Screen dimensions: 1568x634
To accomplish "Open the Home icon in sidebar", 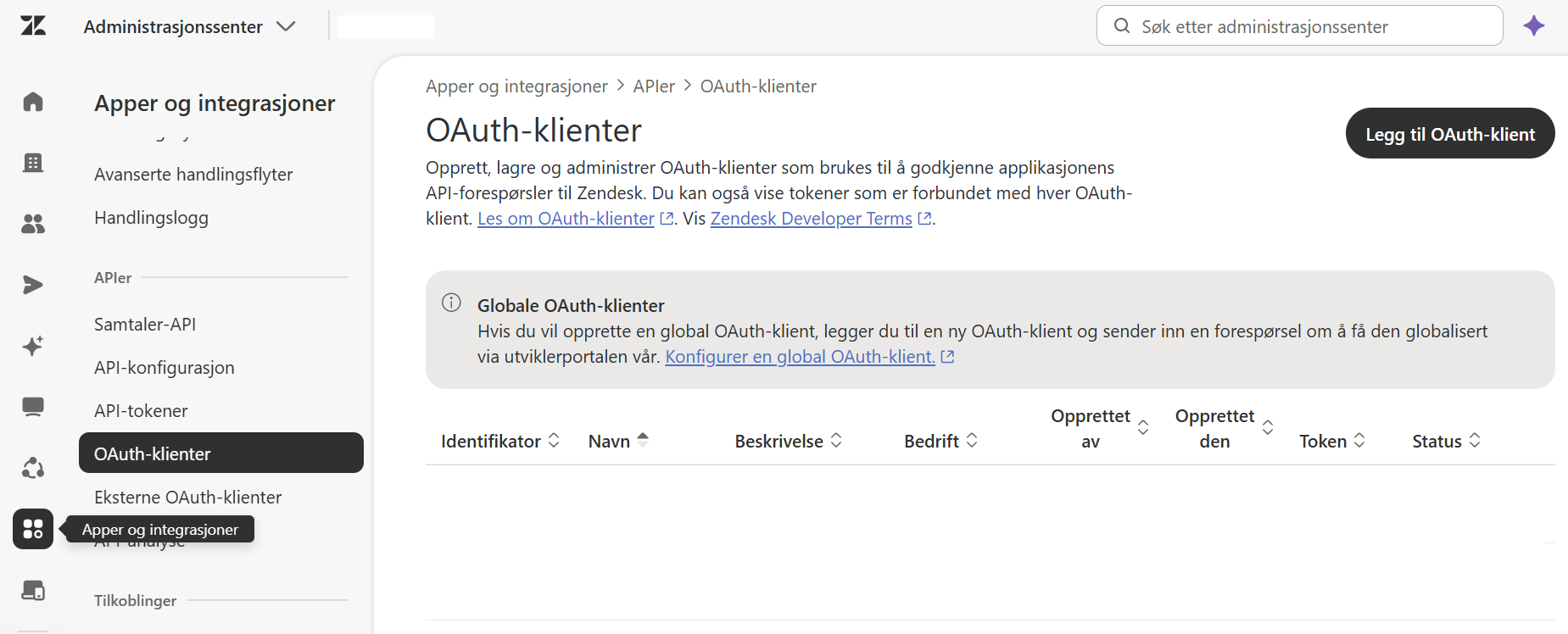I will (33, 102).
